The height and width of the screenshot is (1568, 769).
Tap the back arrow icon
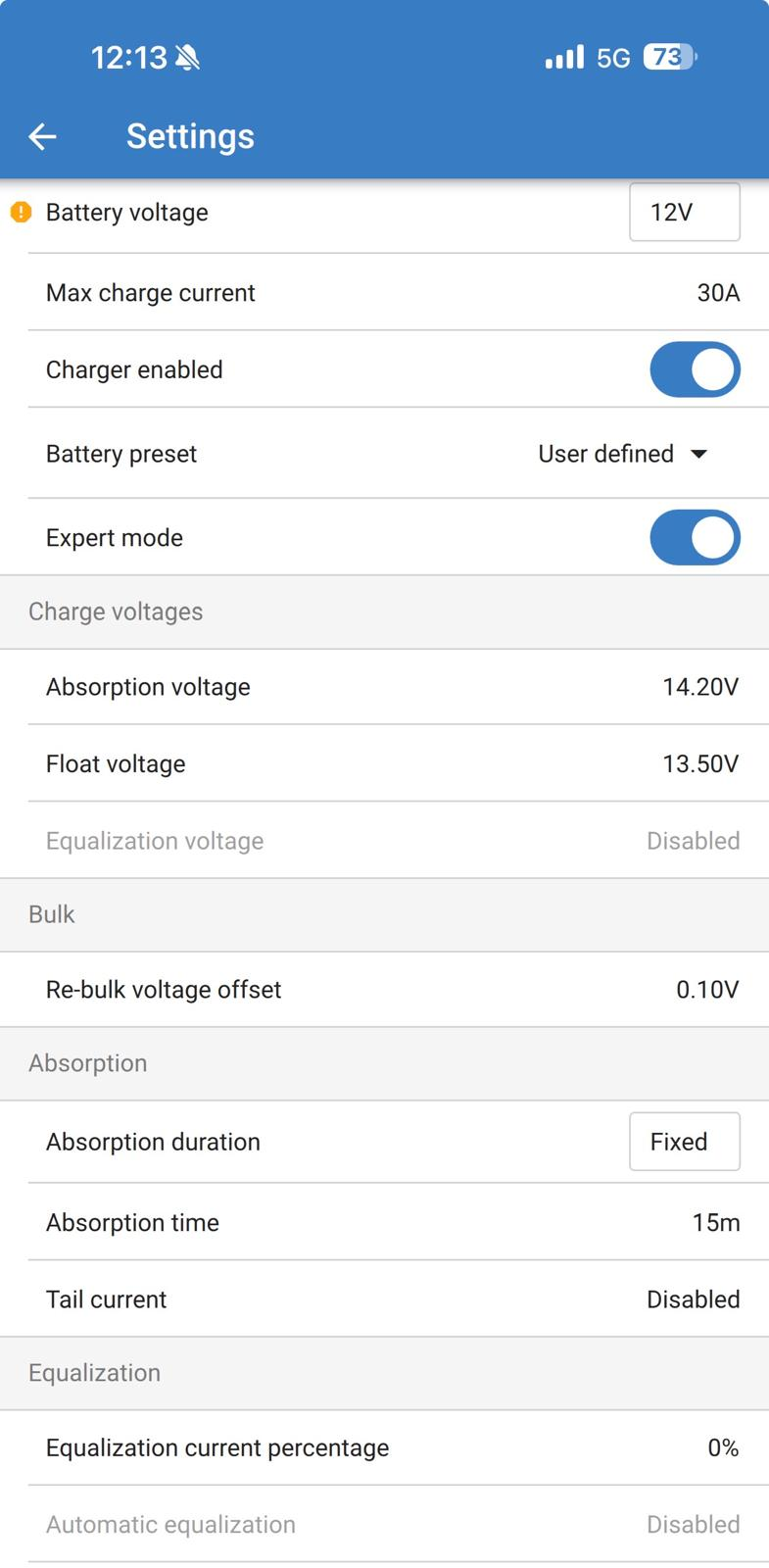tap(42, 136)
